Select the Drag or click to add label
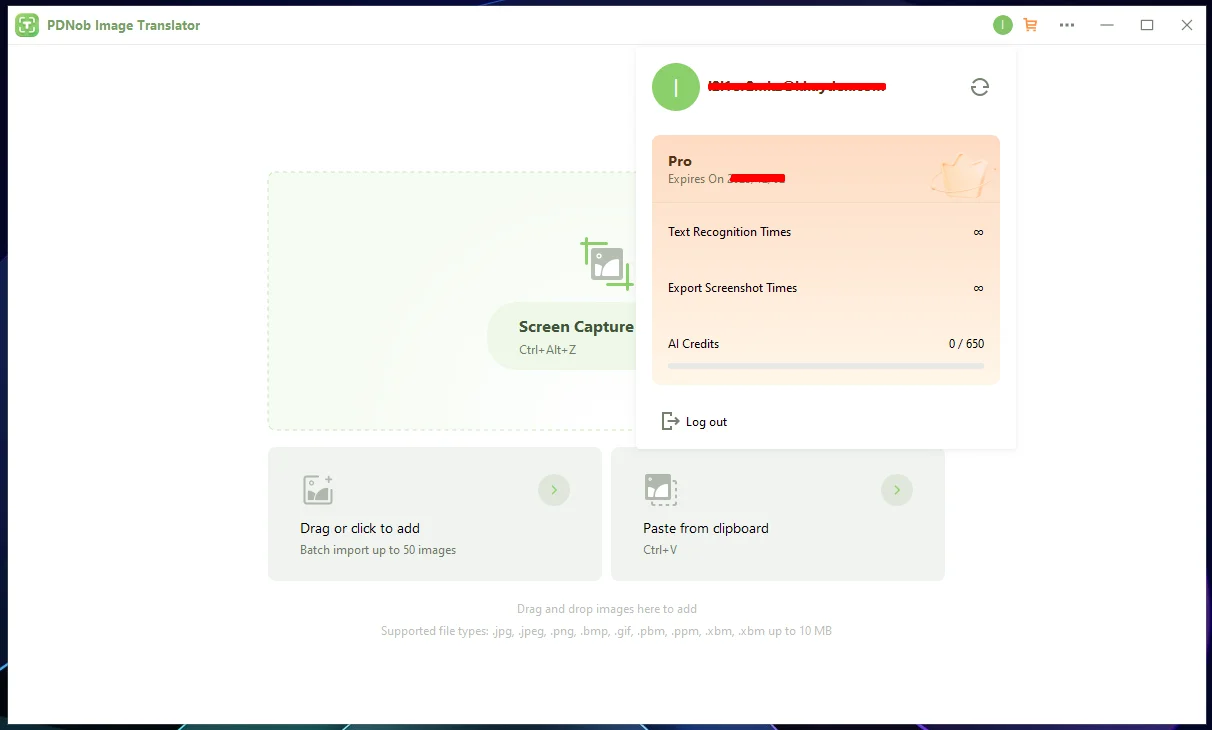 [360, 528]
